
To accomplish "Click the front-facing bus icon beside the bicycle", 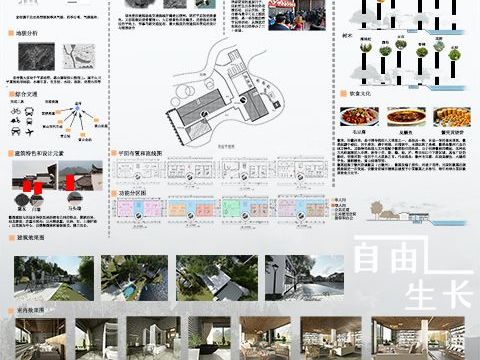I will click(29, 111).
